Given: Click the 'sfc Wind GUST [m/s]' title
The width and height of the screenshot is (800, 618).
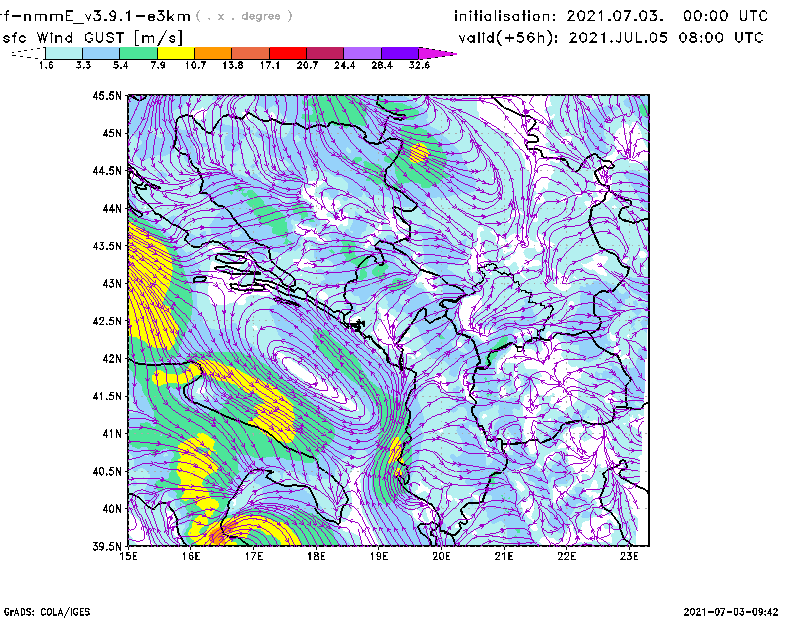Looking at the screenshot, I should click(x=92, y=38).
